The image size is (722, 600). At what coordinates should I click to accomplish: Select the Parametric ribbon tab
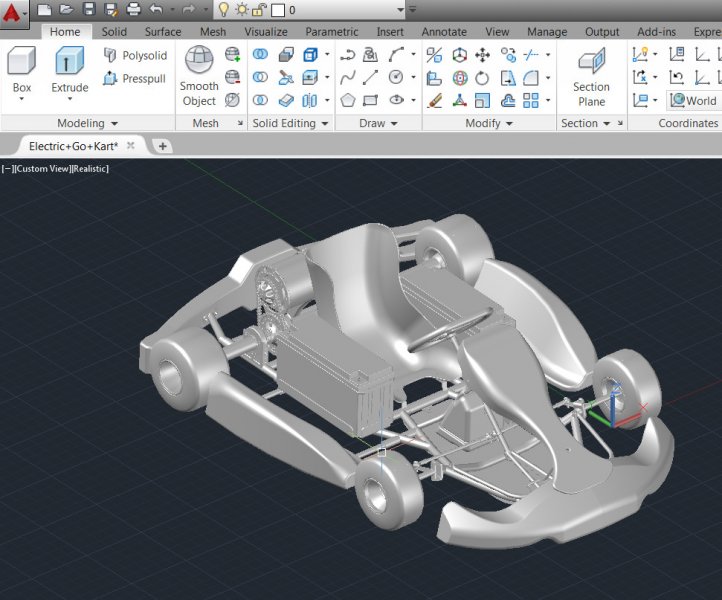(x=332, y=32)
